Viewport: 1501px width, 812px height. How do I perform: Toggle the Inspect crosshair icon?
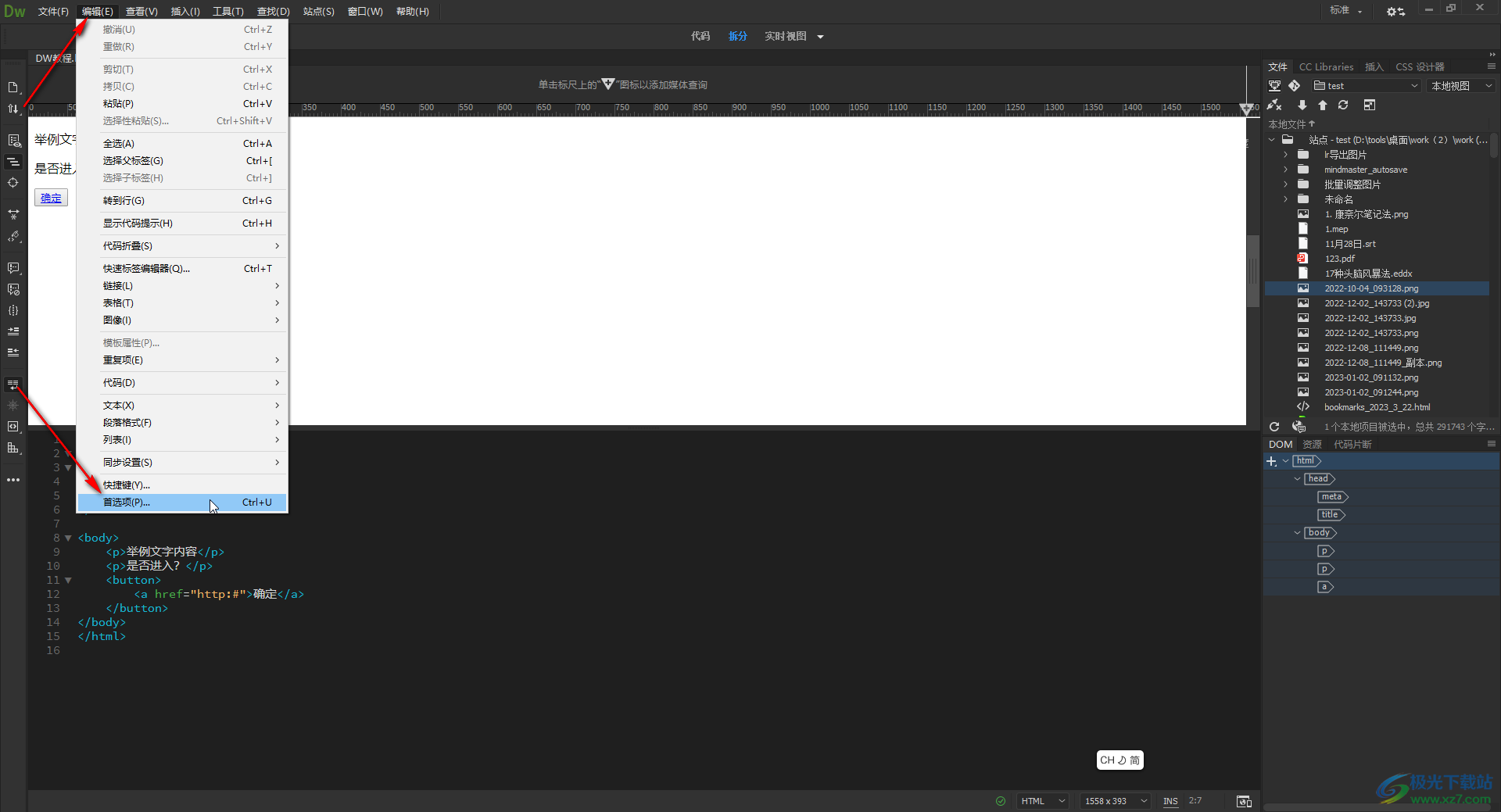[13, 183]
